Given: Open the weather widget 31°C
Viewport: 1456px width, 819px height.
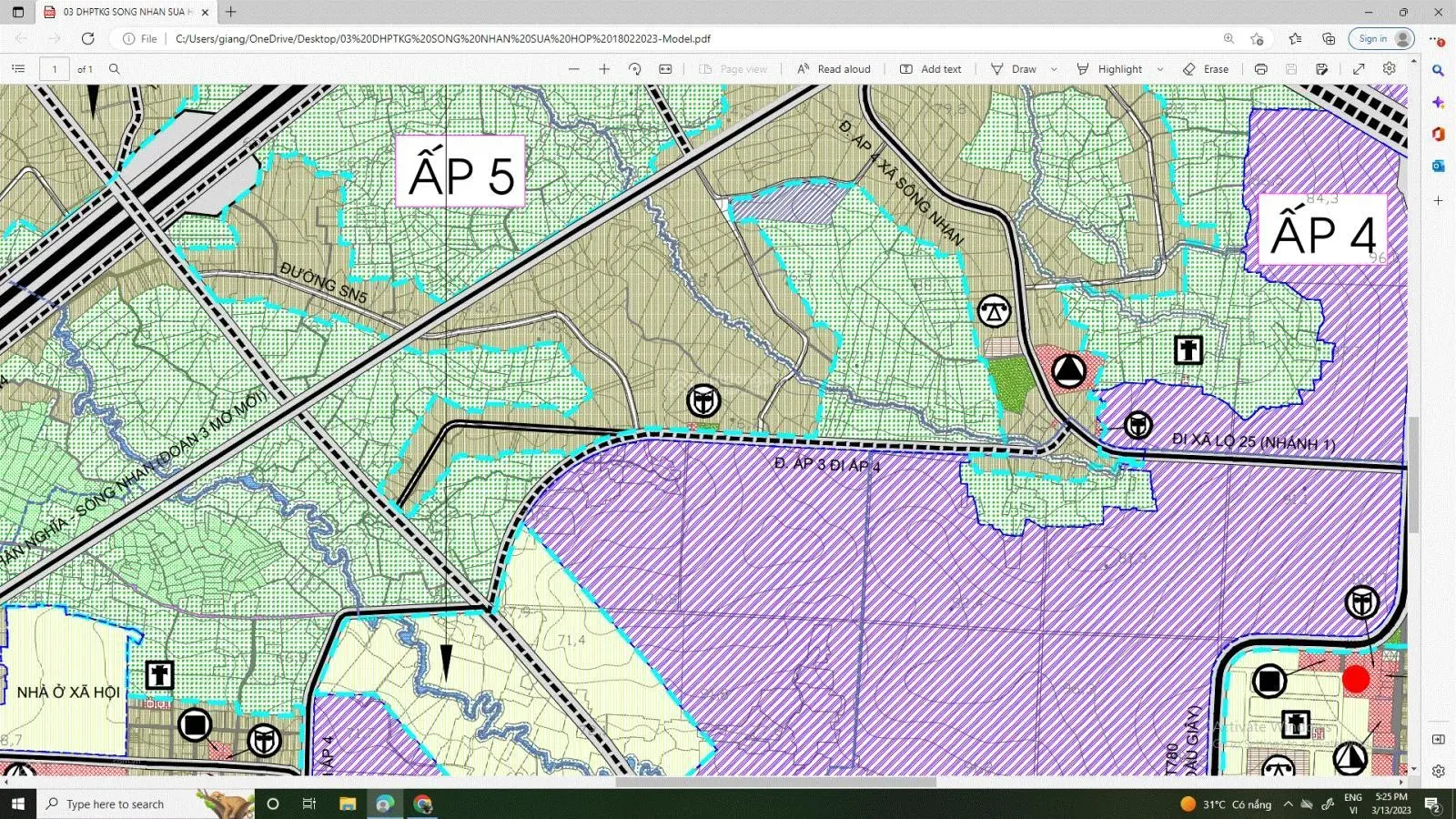Looking at the screenshot, I should [x=1226, y=804].
